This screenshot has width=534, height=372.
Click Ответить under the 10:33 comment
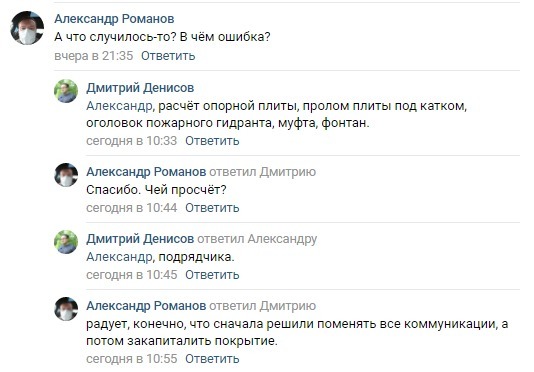212,141
